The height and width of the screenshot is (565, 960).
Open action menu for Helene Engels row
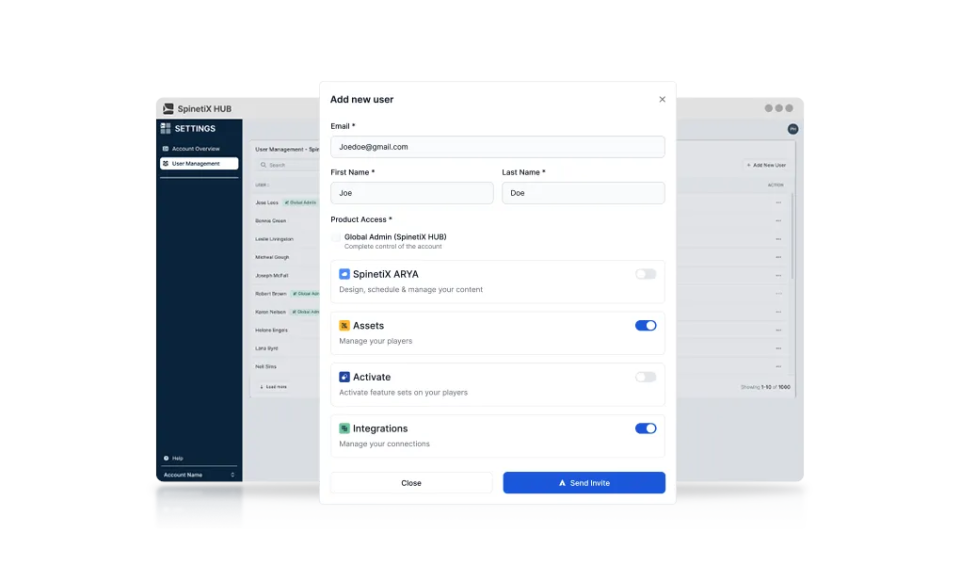[x=778, y=330]
